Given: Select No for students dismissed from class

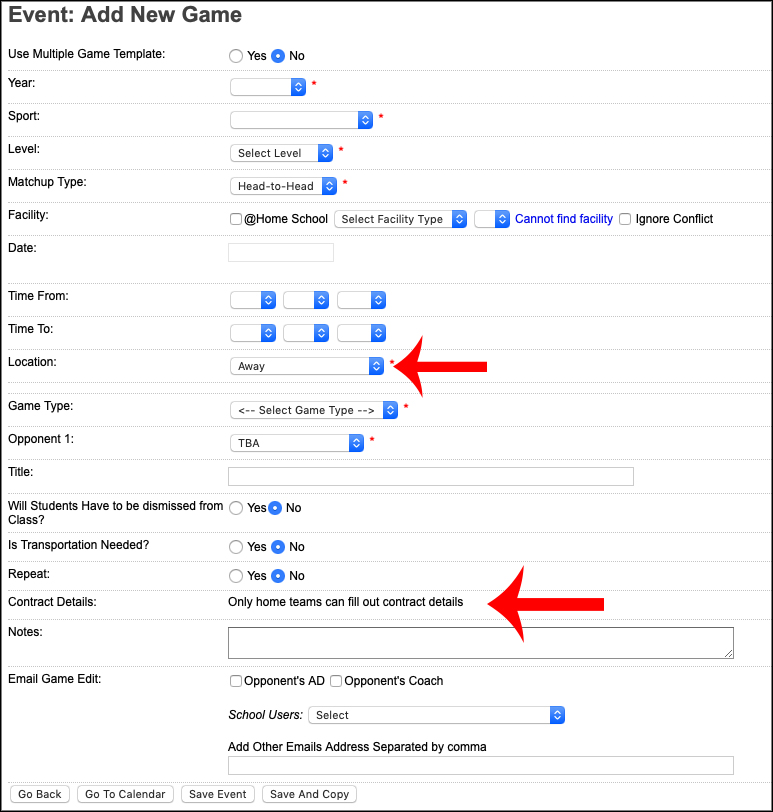Looking at the screenshot, I should tap(275, 508).
